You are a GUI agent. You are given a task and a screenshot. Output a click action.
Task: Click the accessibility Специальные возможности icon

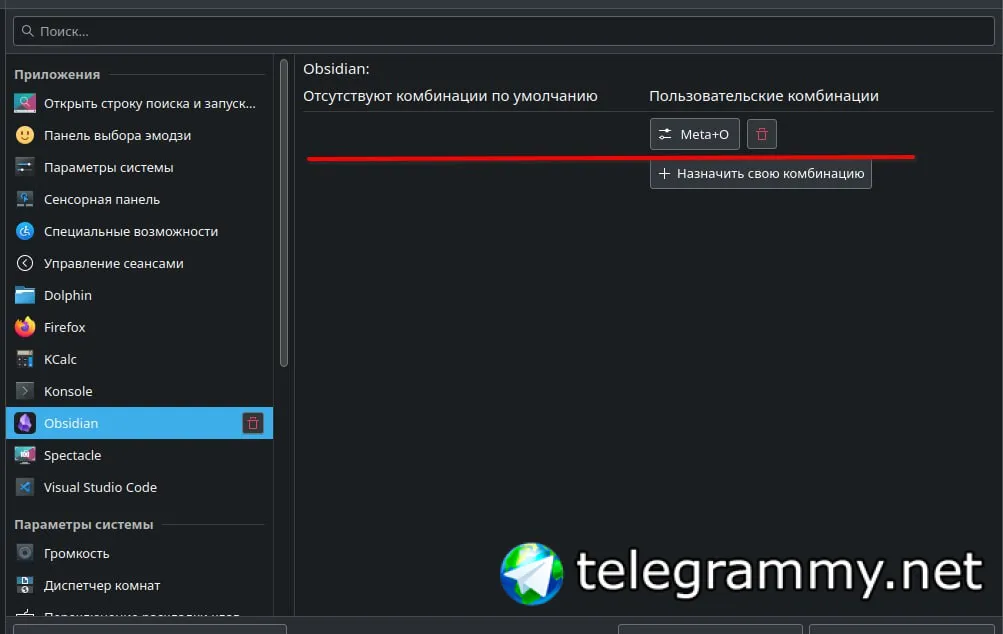pos(25,231)
